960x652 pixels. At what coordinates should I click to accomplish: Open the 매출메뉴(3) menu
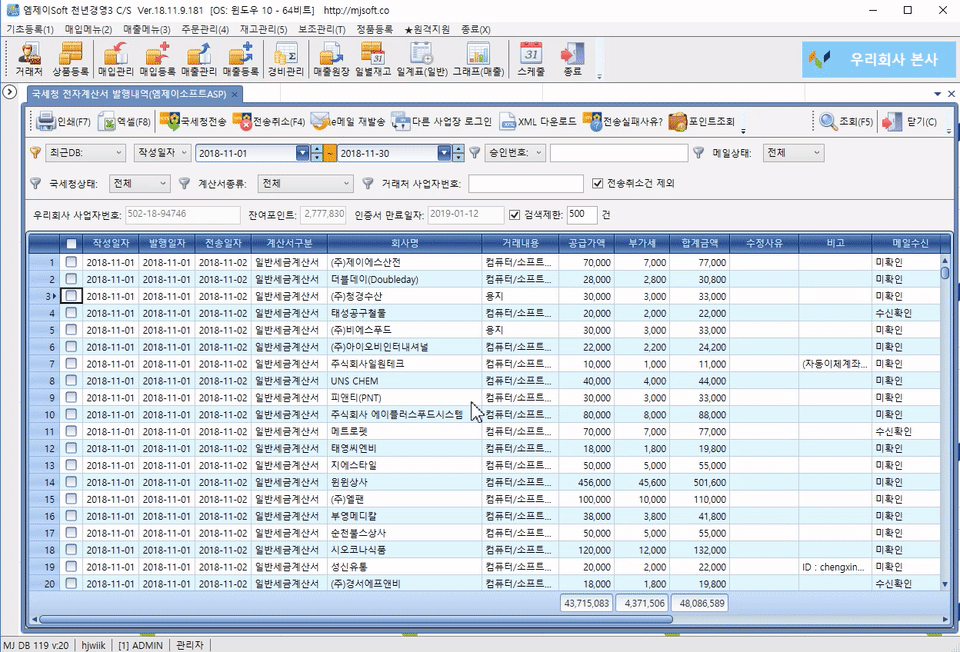(146, 29)
